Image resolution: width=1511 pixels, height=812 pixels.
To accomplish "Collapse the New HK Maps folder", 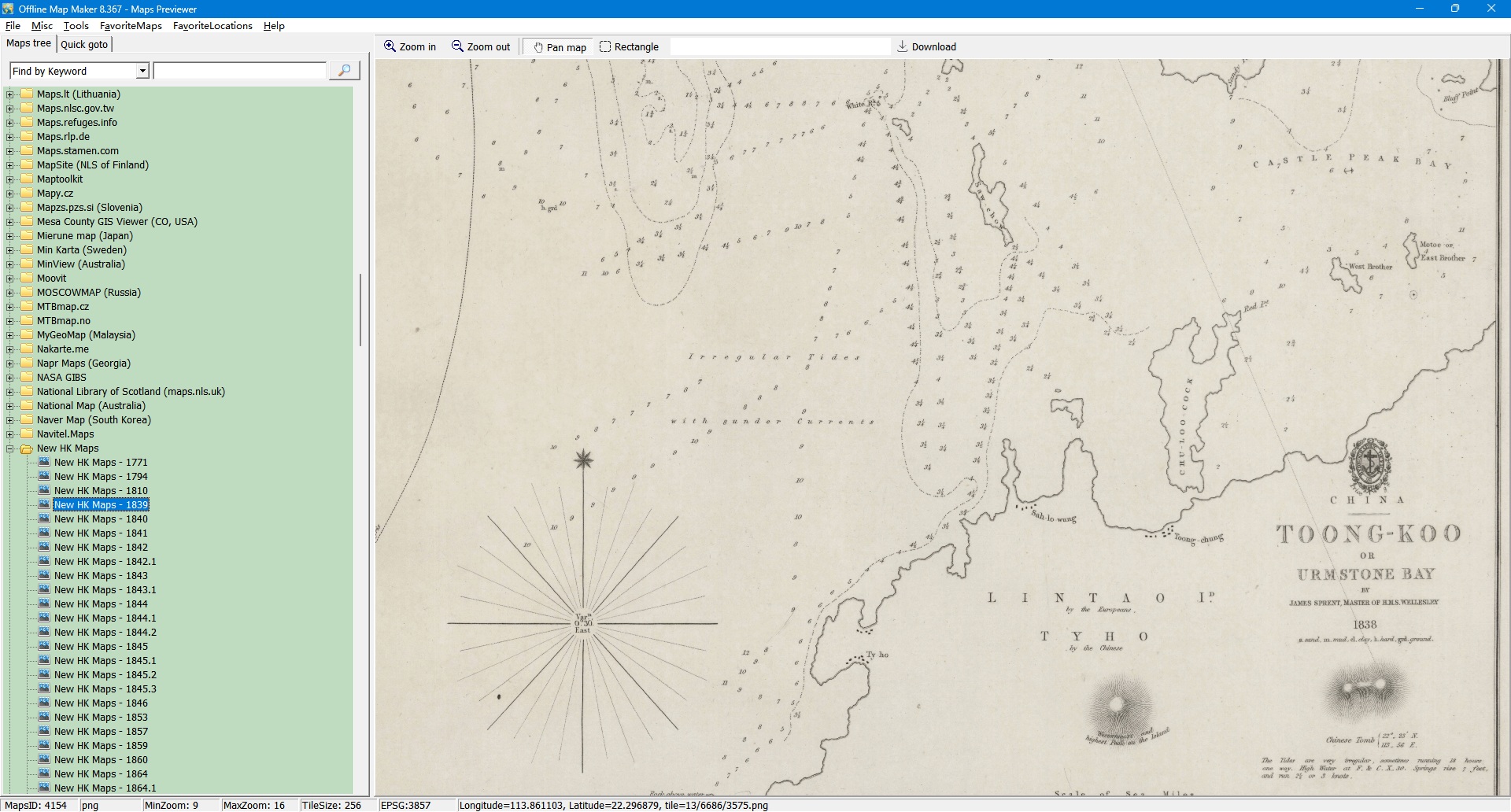I will 10,448.
